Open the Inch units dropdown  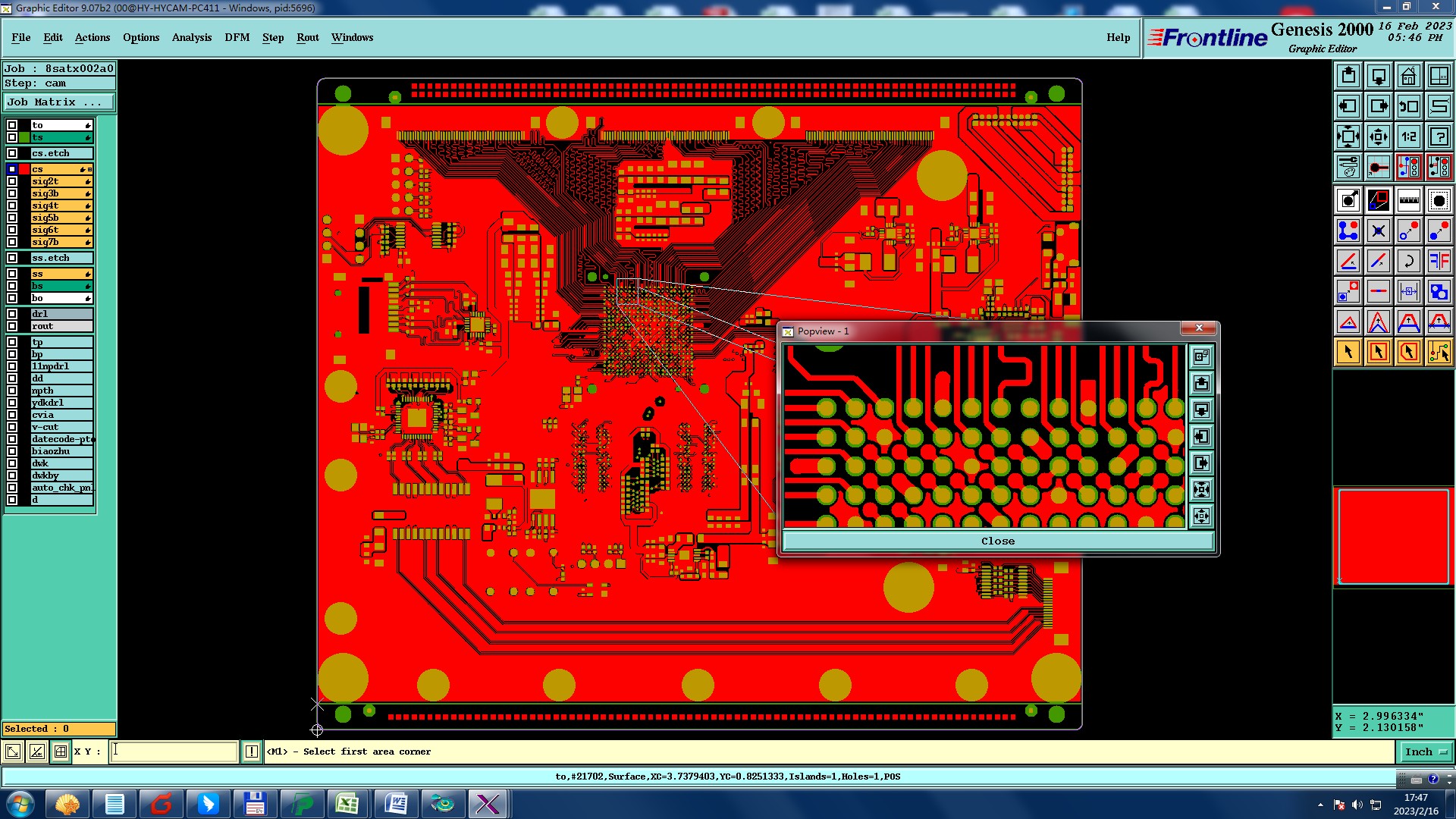point(1425,752)
